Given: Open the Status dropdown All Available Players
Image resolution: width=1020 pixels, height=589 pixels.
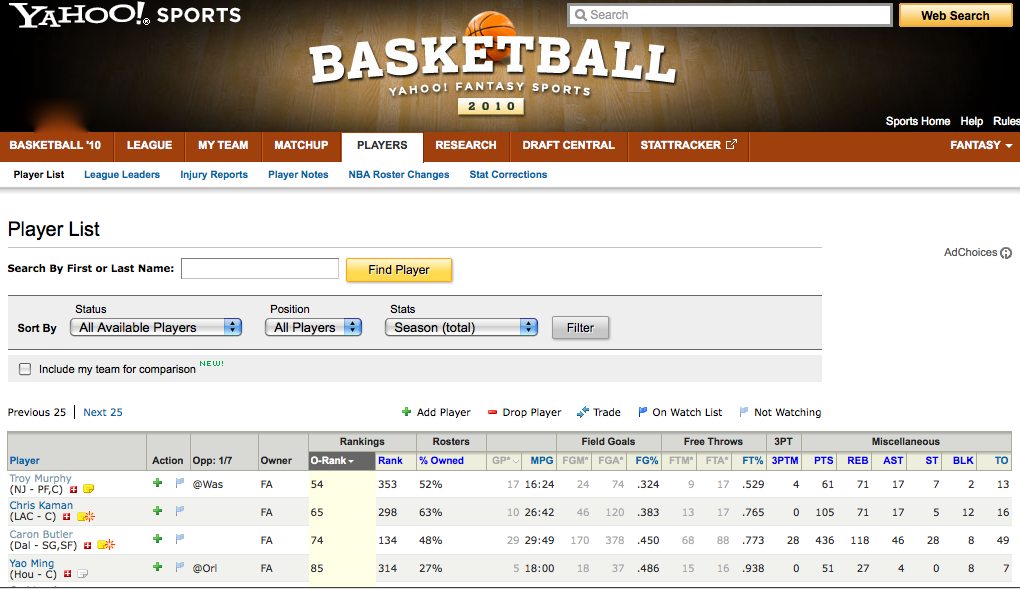Looking at the screenshot, I should coord(156,327).
